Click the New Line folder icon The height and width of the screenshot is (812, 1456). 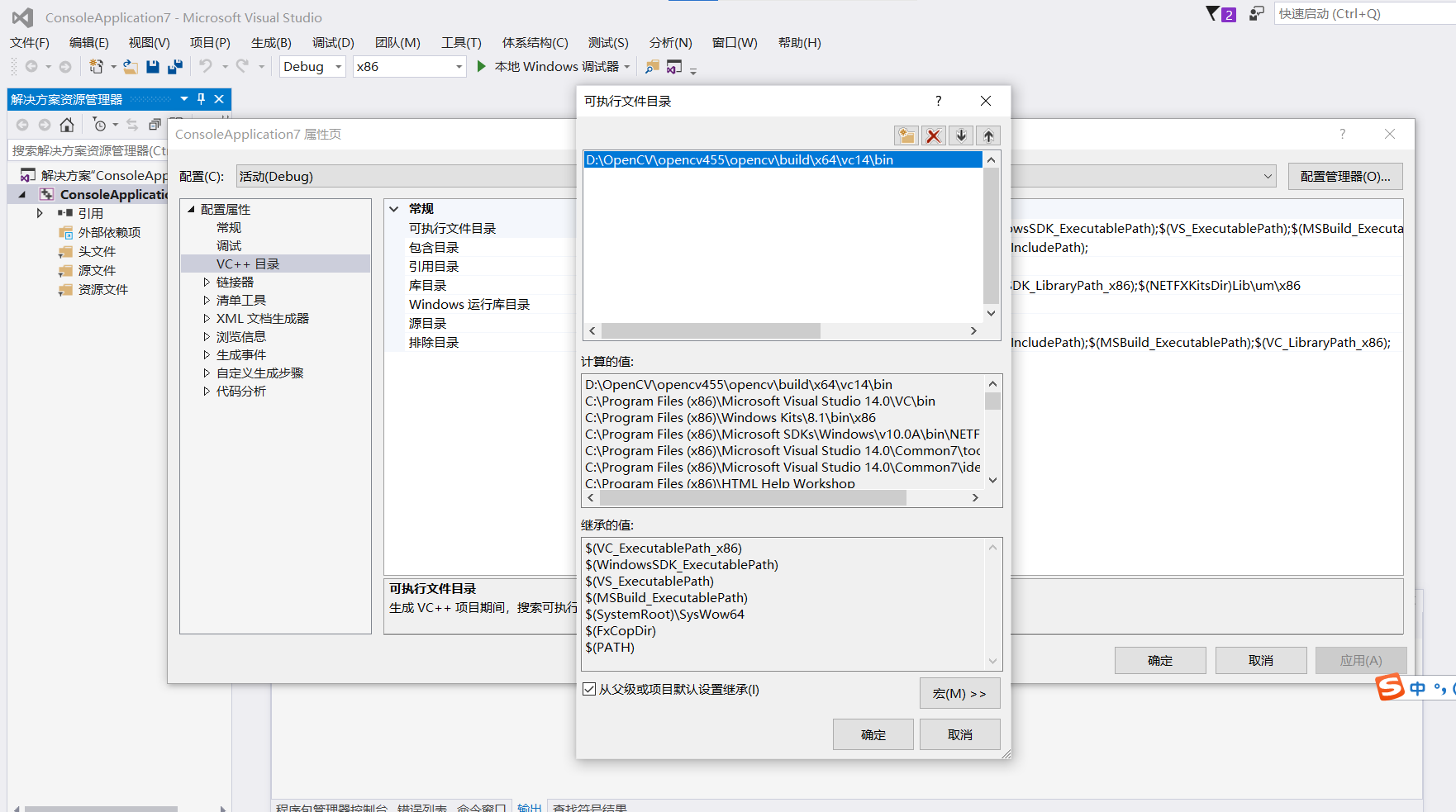click(906, 135)
